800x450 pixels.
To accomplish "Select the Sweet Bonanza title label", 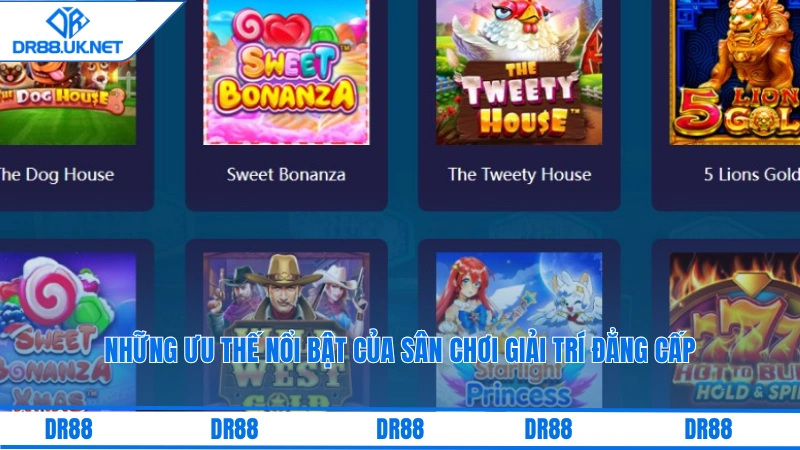I will tap(286, 174).
